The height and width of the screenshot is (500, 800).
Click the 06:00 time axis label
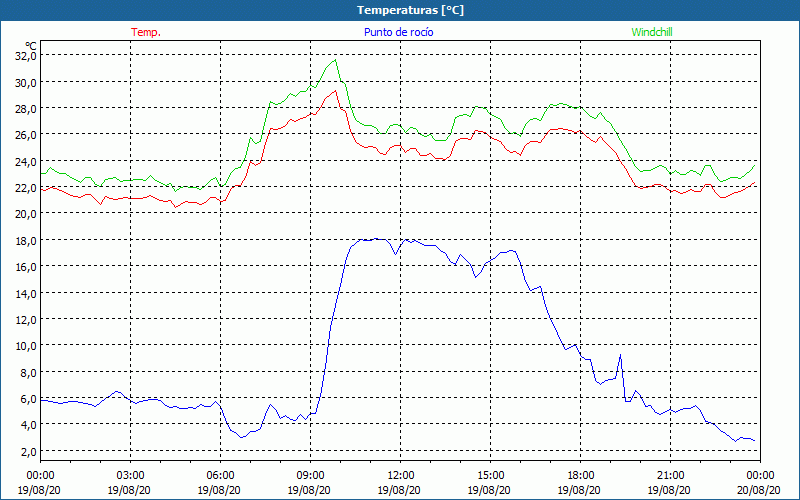[220, 476]
